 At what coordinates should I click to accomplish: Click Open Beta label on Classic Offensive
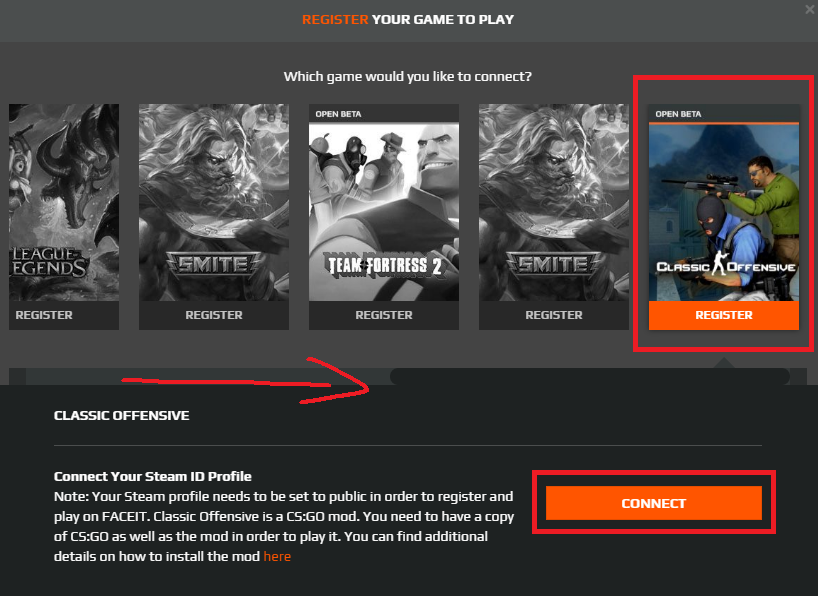coord(678,114)
